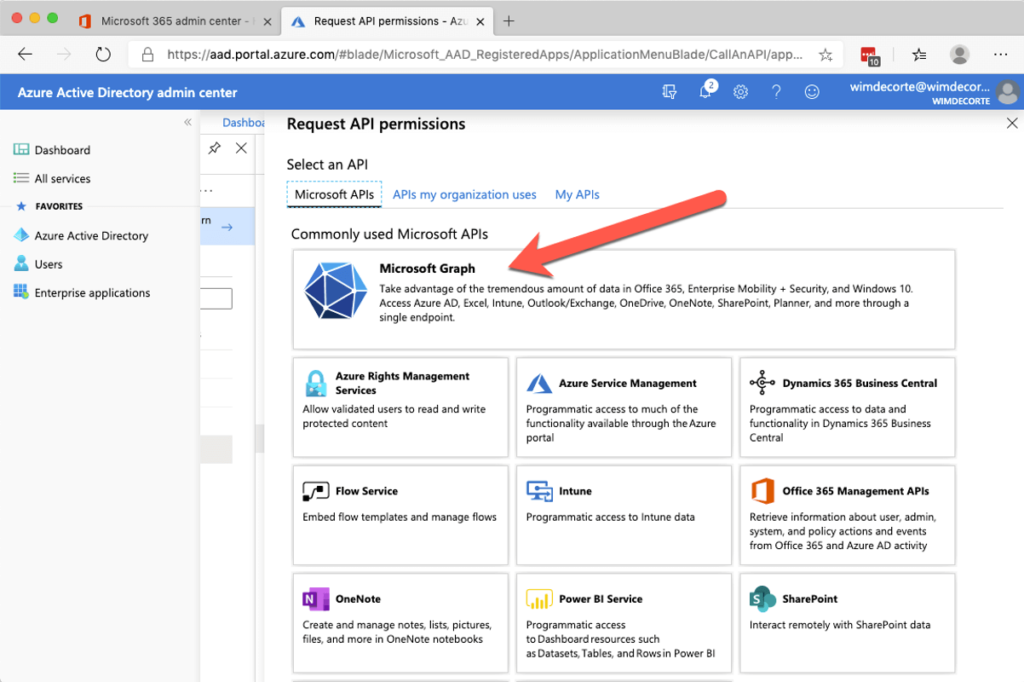Switch to the APIs my organization uses tab
This screenshot has height=682, width=1024.
(464, 194)
